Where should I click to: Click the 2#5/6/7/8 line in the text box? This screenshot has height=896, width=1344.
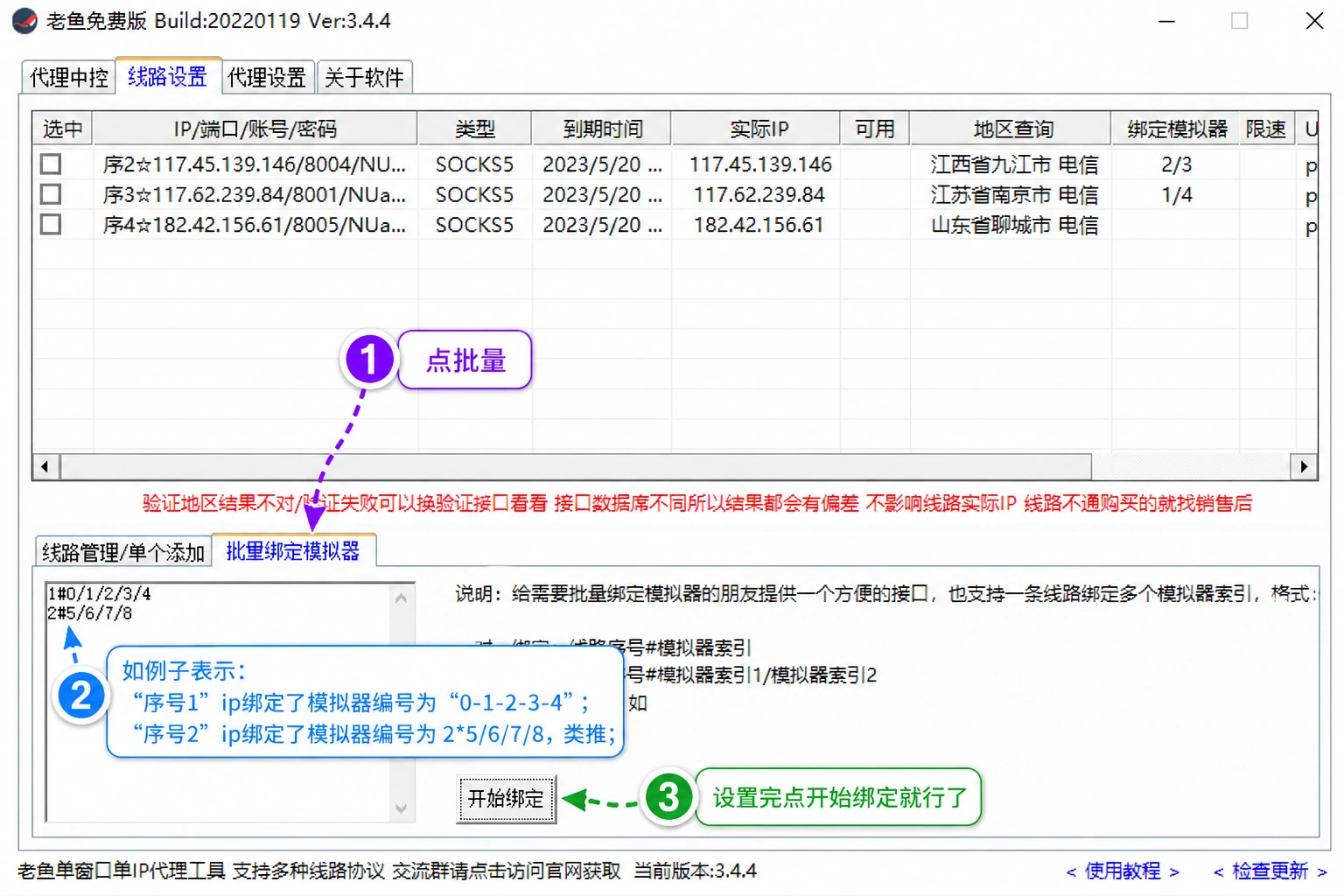point(90,613)
